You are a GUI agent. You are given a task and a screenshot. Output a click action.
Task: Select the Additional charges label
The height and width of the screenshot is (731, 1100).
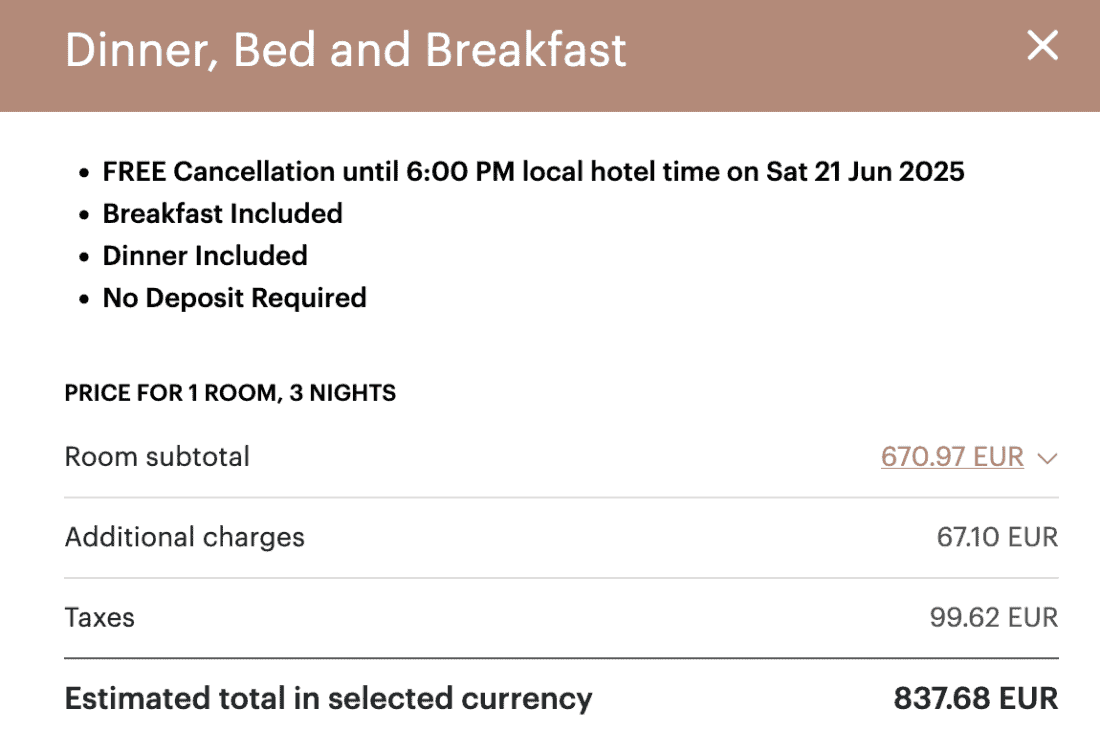(x=184, y=537)
